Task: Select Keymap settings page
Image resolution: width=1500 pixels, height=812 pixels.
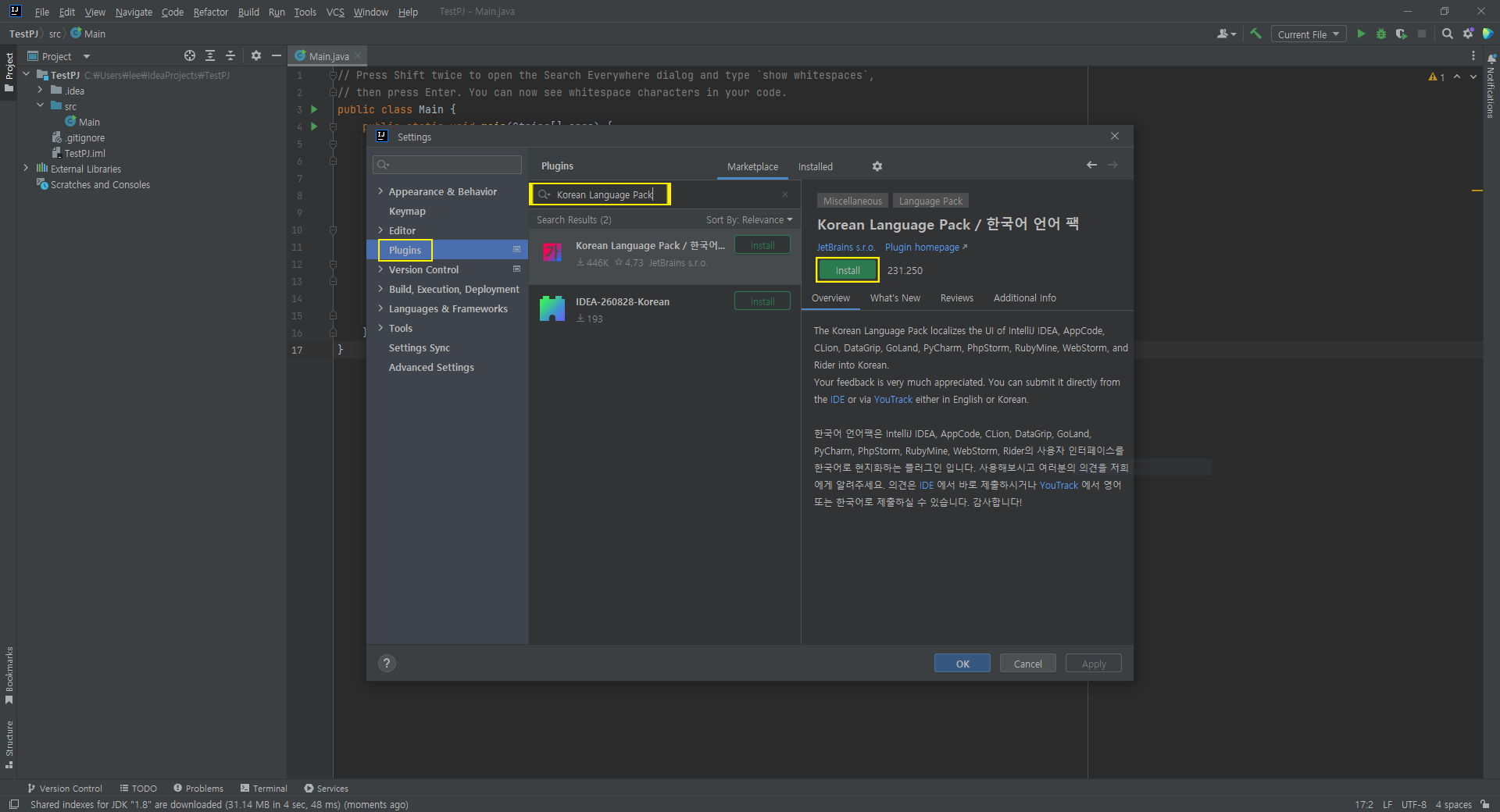Action: [x=407, y=212]
